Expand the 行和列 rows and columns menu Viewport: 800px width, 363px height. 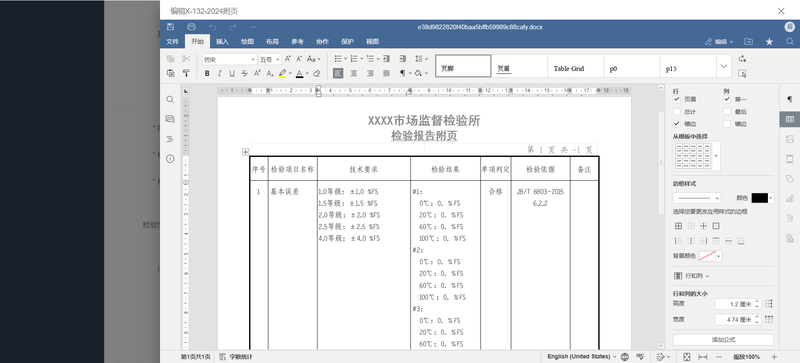point(691,276)
